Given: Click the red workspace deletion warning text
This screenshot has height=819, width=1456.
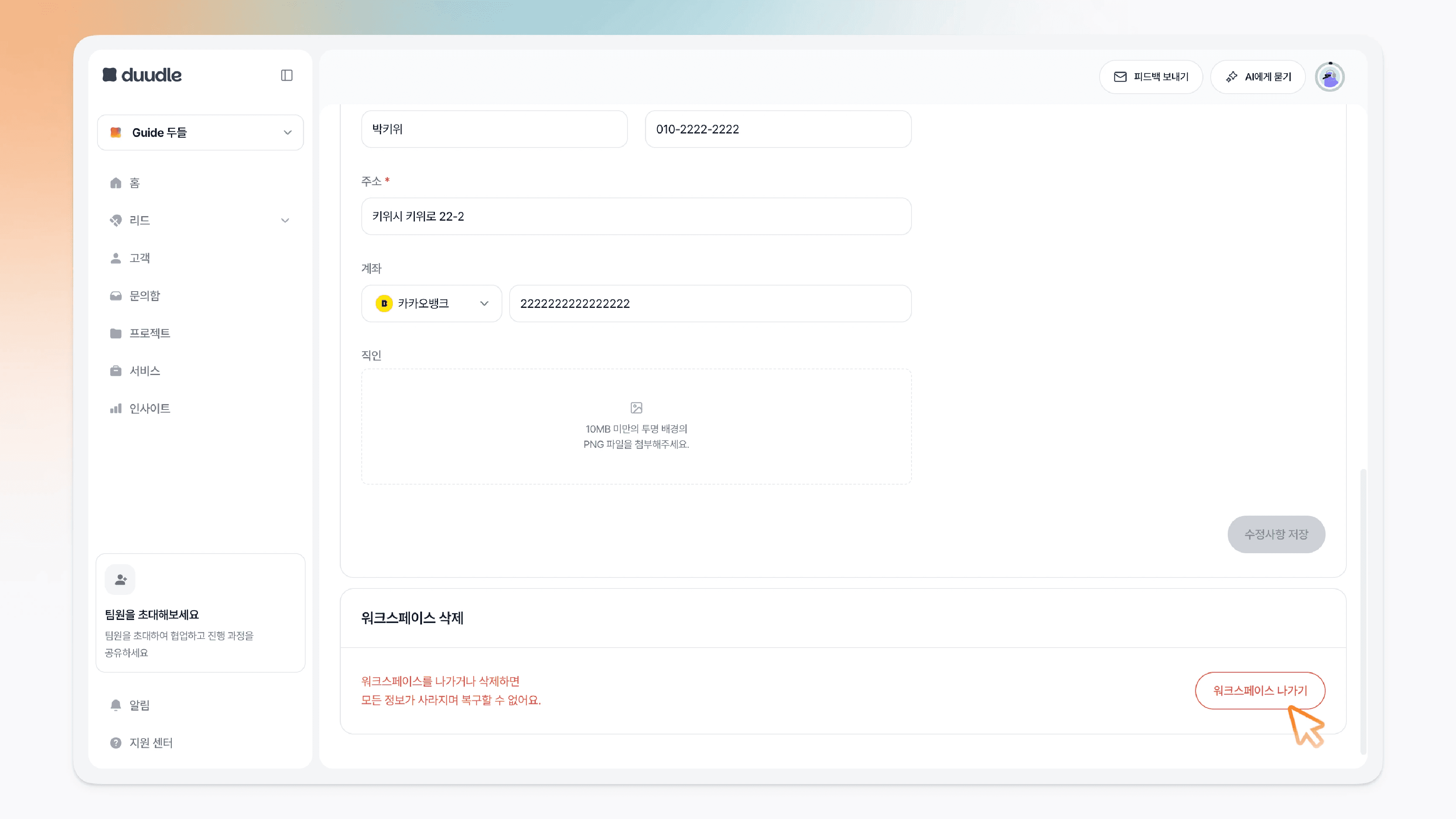Looking at the screenshot, I should tap(451, 690).
